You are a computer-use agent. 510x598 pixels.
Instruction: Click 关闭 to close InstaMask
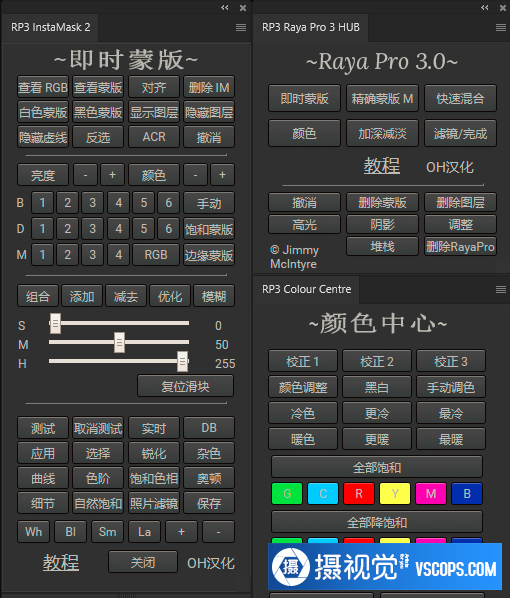click(x=143, y=562)
